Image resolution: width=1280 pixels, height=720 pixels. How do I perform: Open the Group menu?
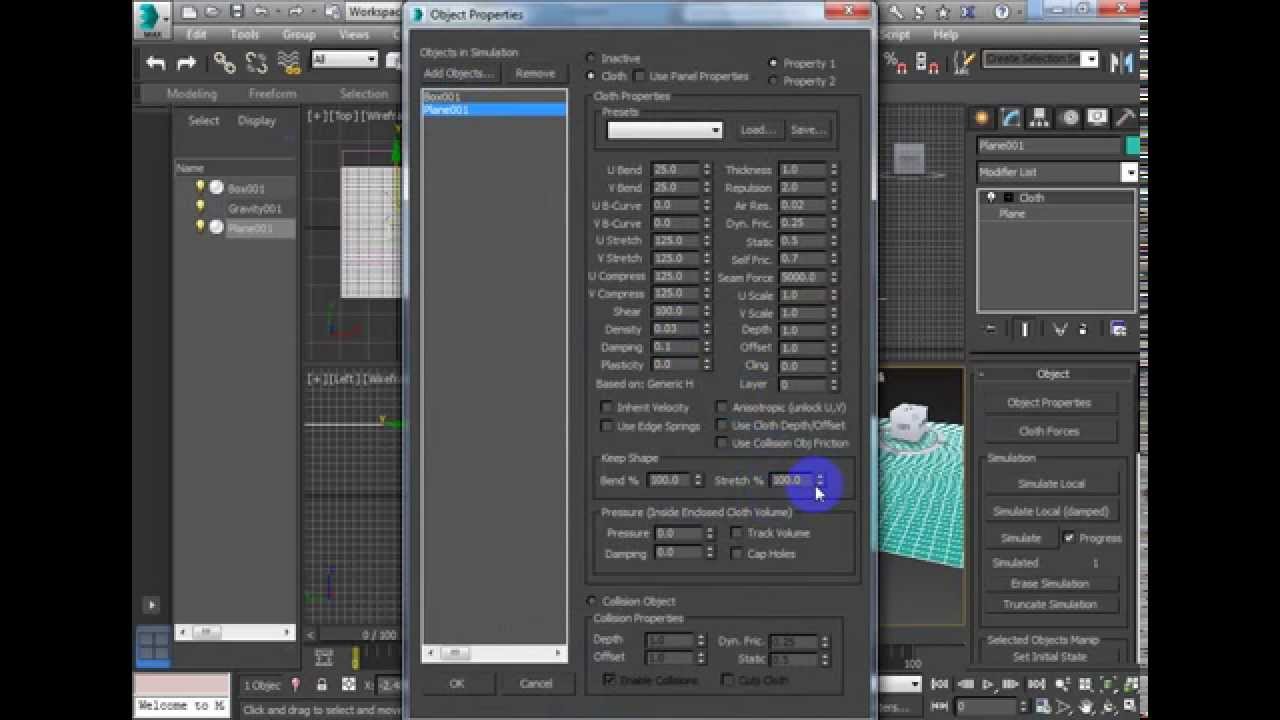tap(299, 34)
